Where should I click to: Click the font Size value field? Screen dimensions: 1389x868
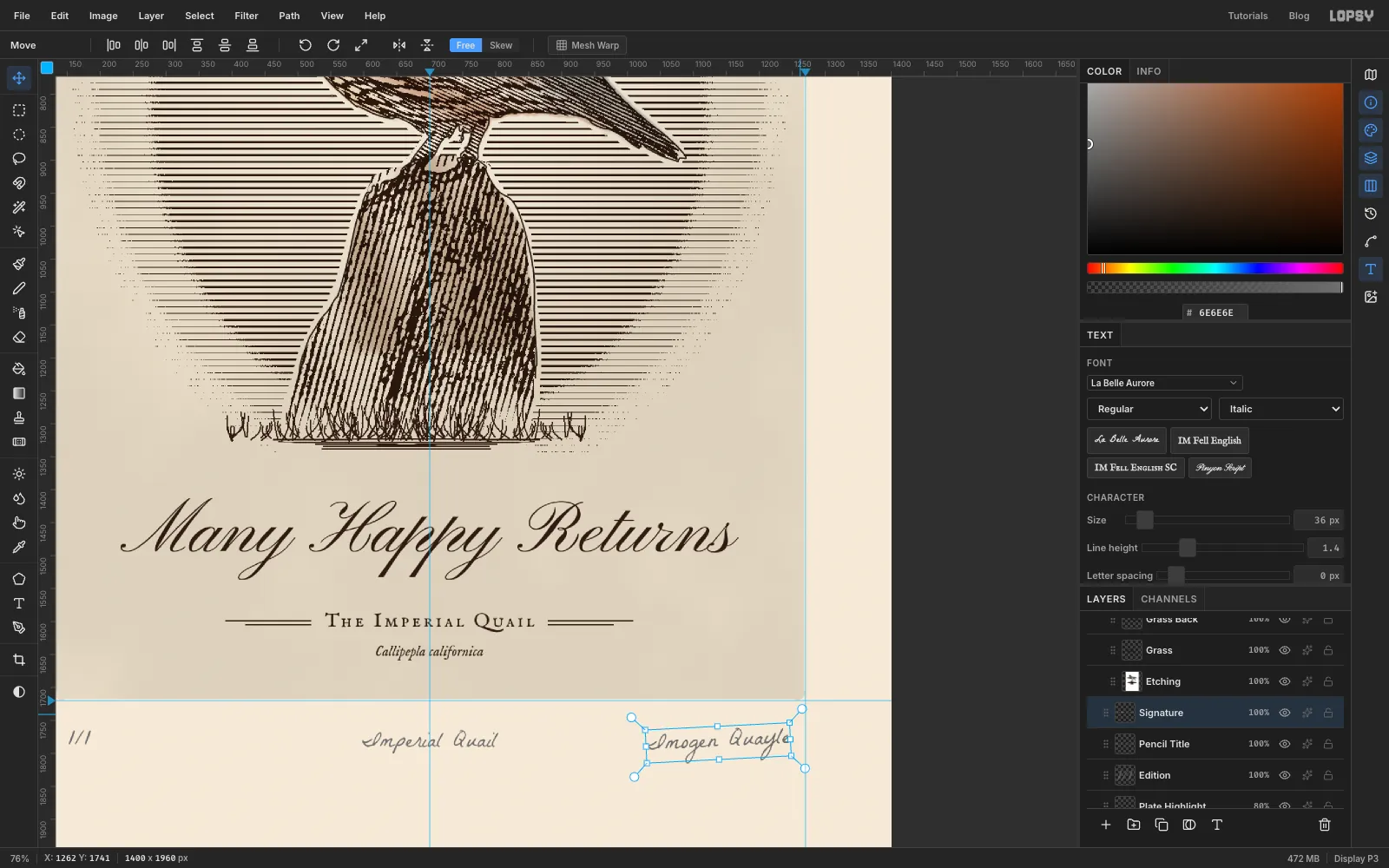1319,520
